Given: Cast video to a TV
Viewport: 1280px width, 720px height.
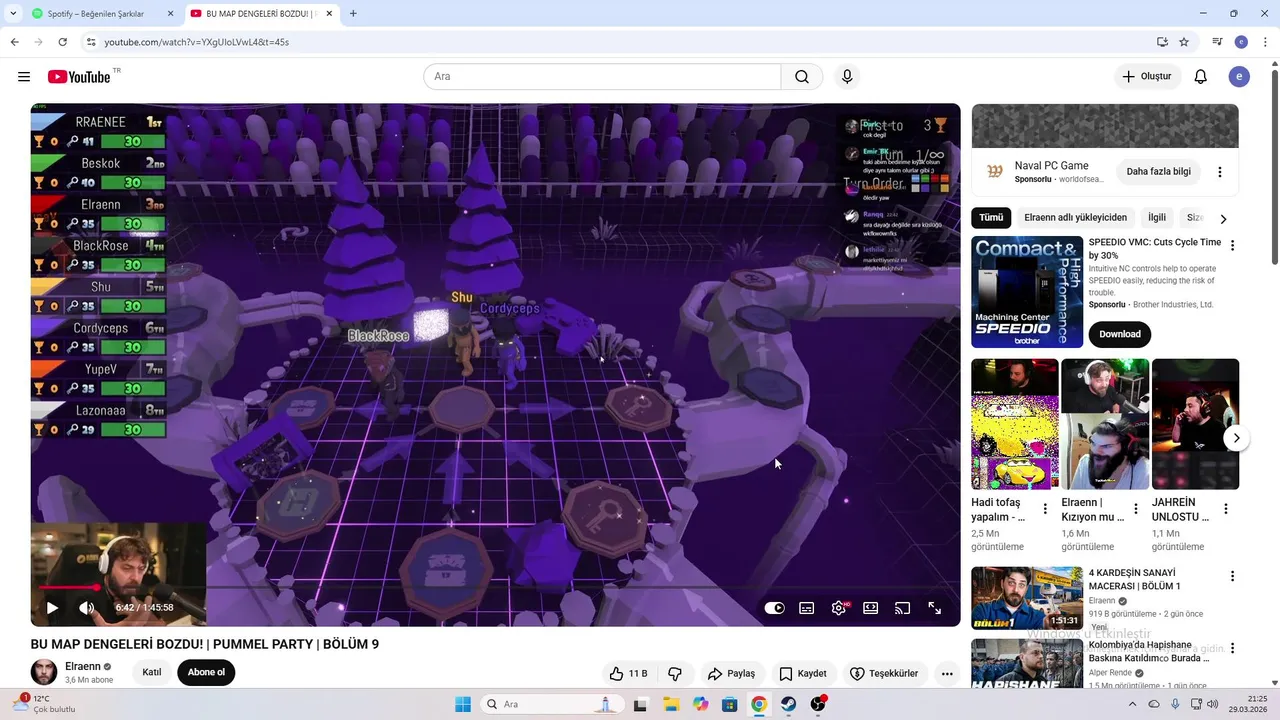Looking at the screenshot, I should (903, 608).
